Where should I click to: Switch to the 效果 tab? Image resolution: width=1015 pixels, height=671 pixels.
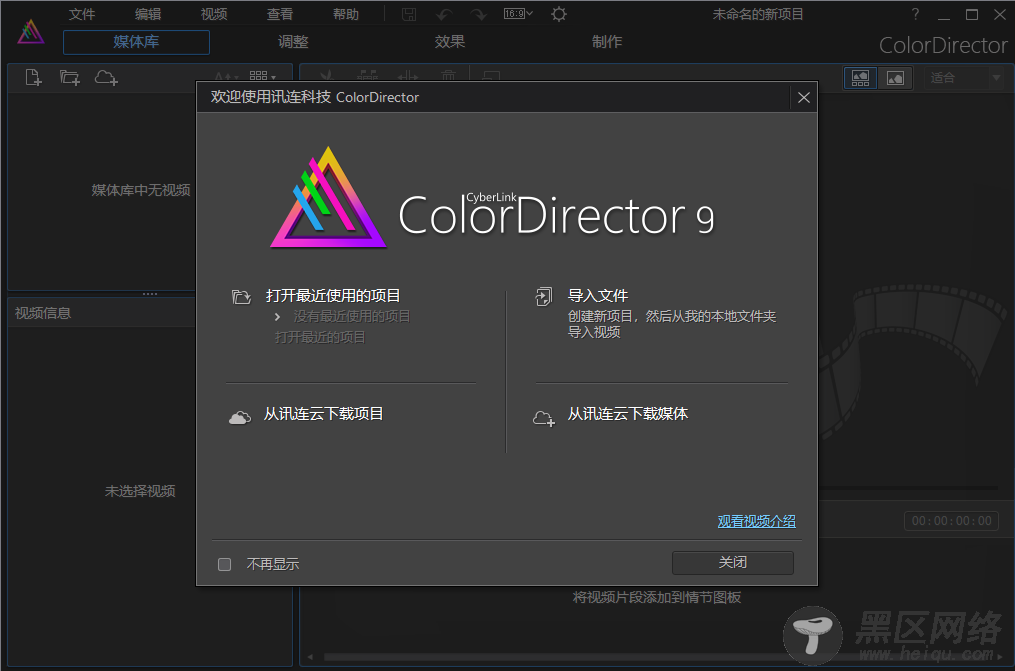pos(449,42)
